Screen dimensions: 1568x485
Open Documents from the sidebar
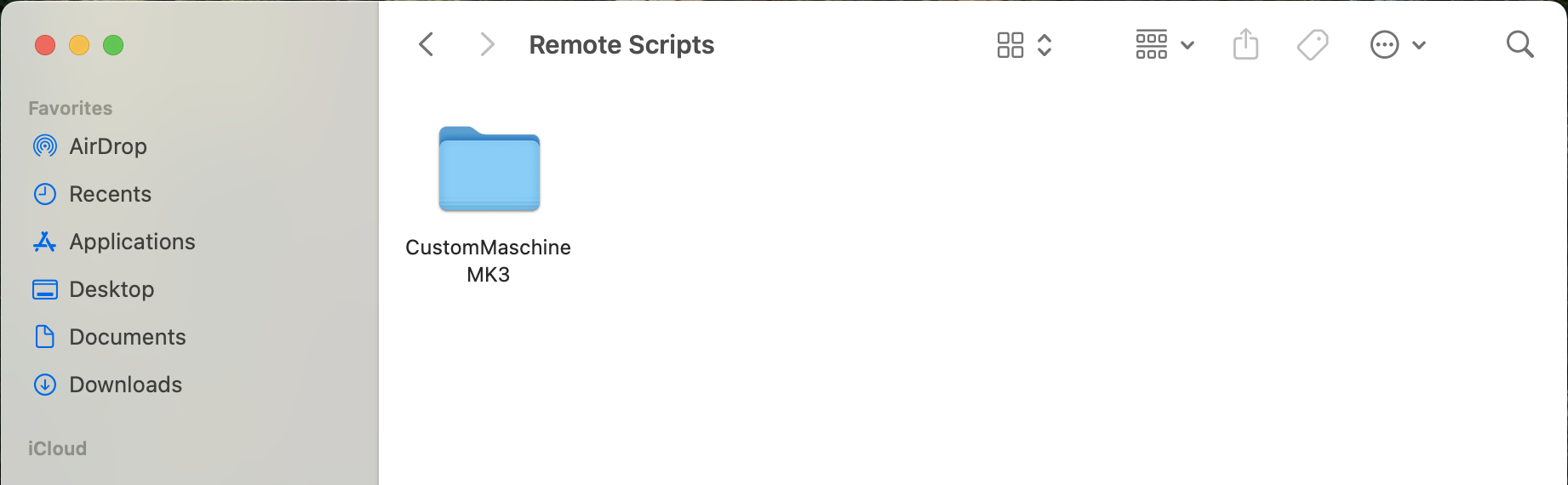(127, 337)
